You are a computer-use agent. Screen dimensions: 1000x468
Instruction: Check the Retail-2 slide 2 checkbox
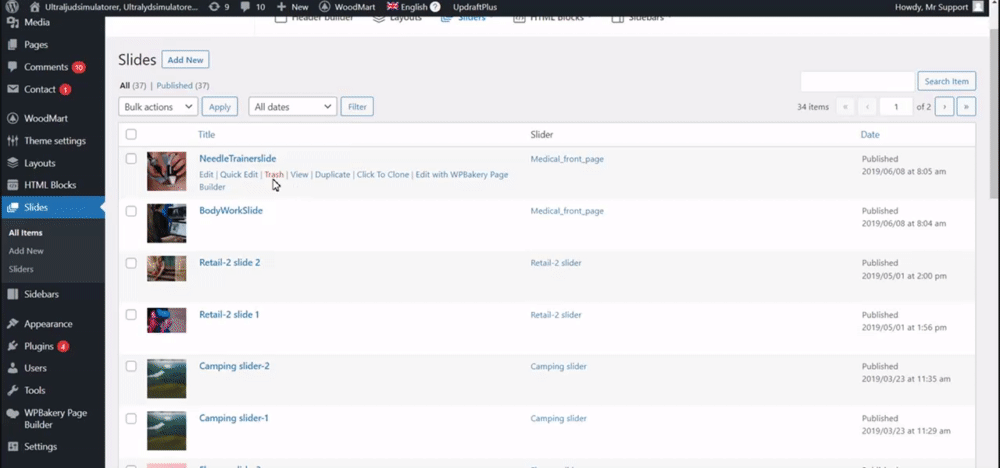pyautogui.click(x=131, y=263)
